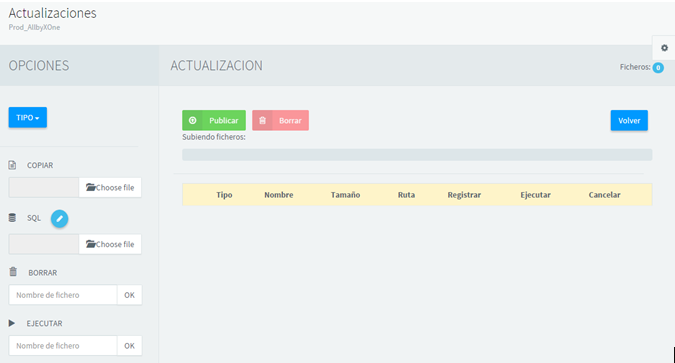The image size is (675, 363).
Task: Choose file under SQL
Action: point(110,244)
